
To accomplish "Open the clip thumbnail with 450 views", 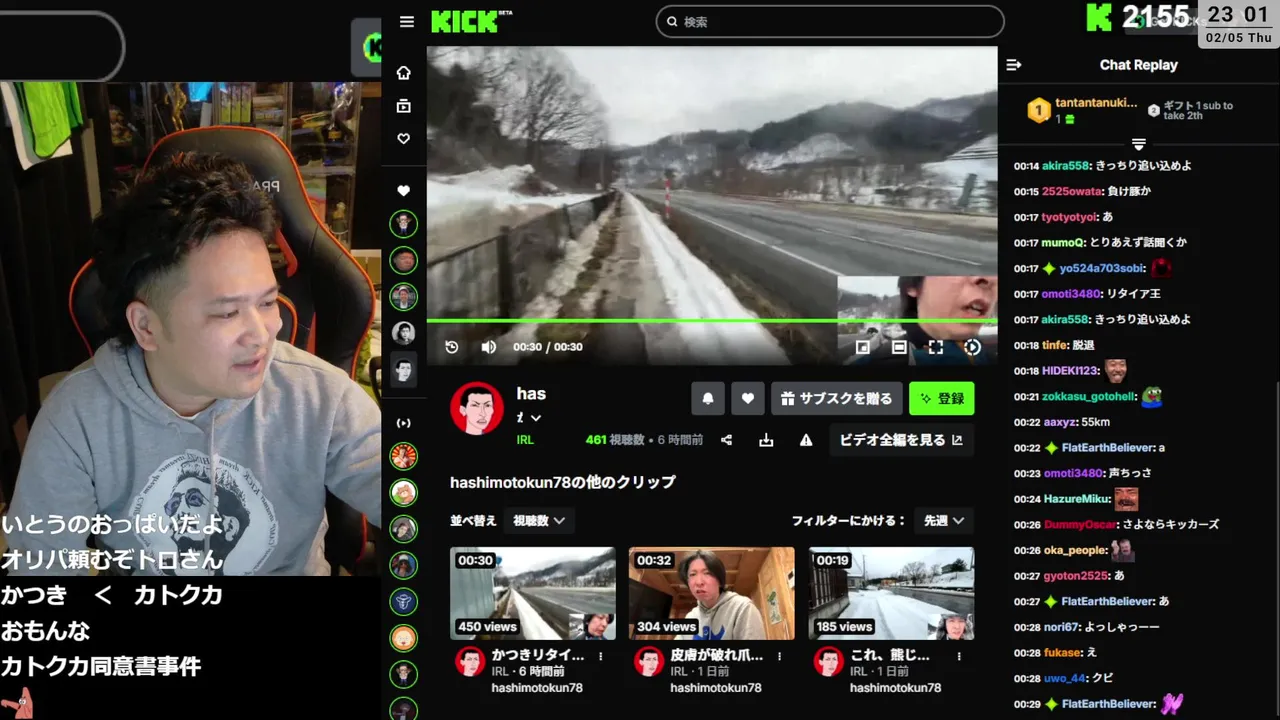I will pos(533,593).
